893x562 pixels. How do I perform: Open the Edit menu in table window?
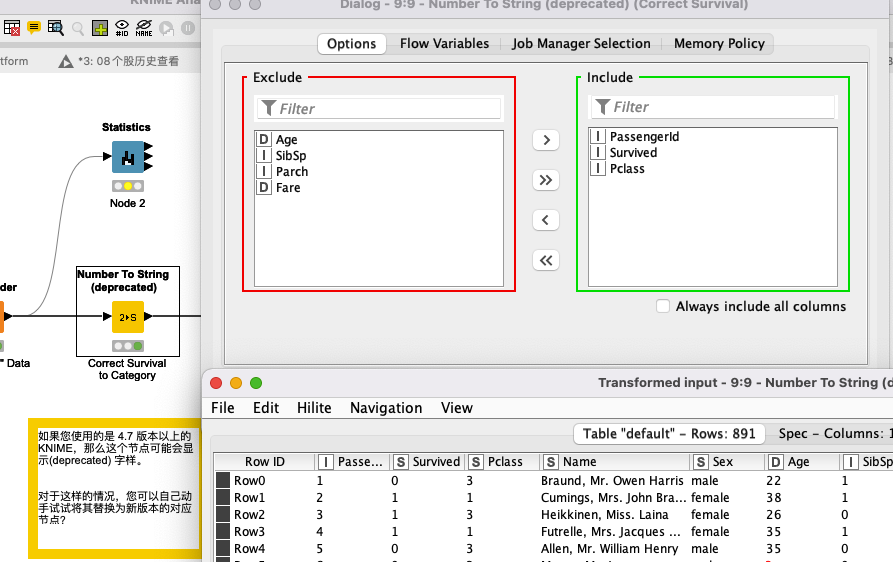click(266, 408)
